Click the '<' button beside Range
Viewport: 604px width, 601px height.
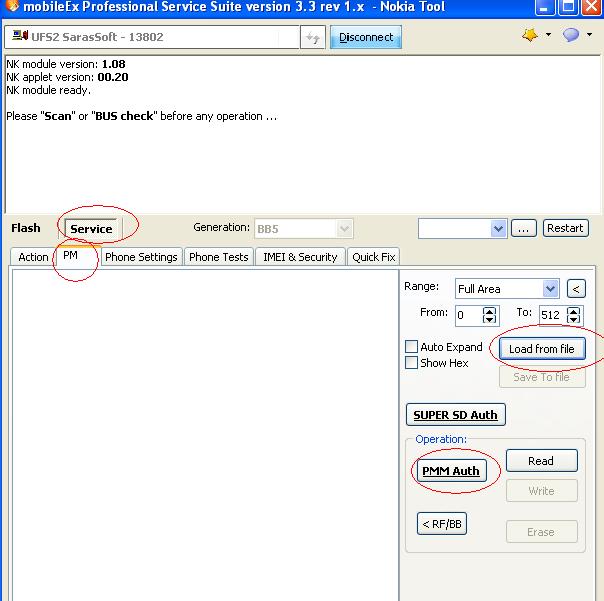pyautogui.click(x=576, y=289)
